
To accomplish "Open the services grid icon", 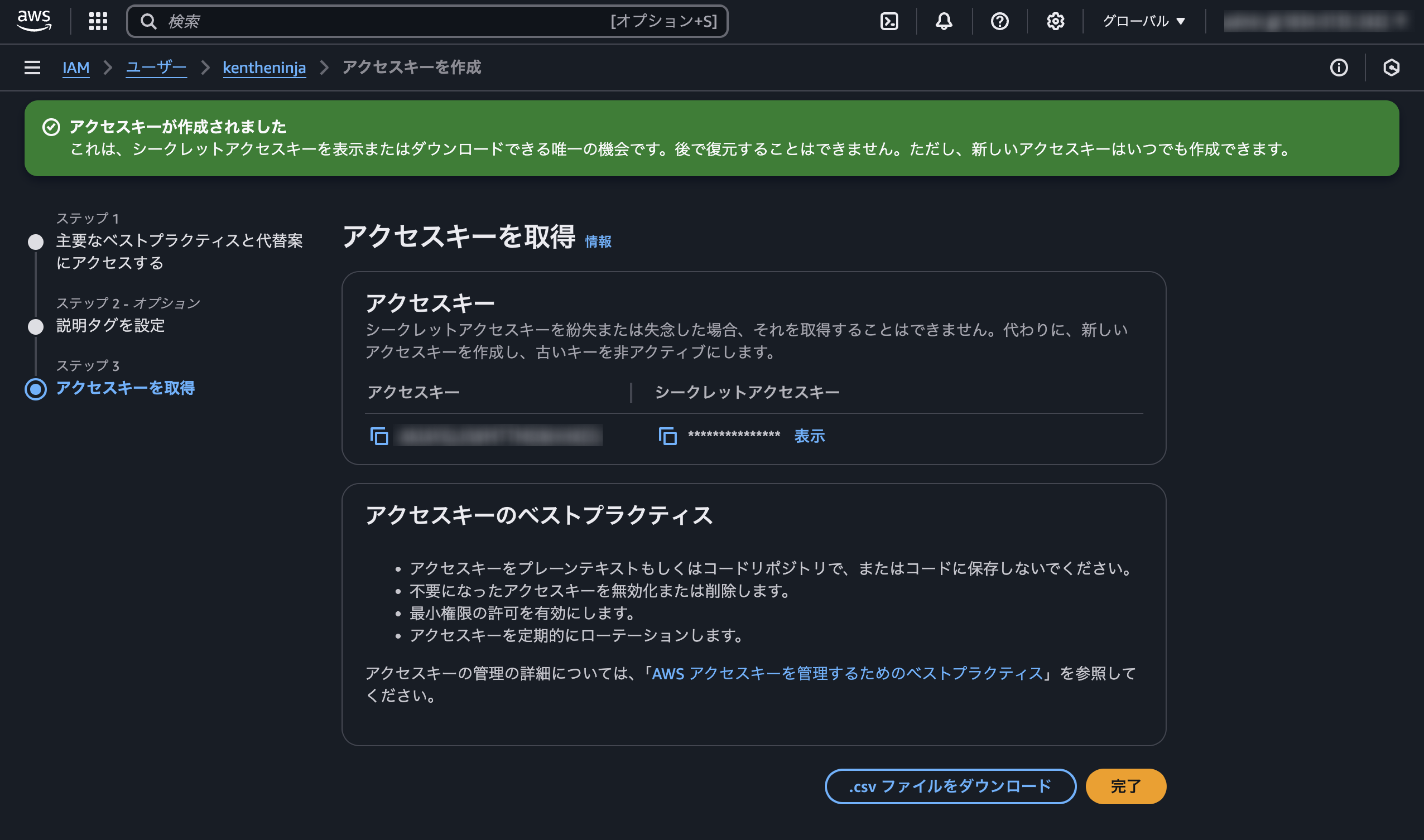I will (x=98, y=22).
